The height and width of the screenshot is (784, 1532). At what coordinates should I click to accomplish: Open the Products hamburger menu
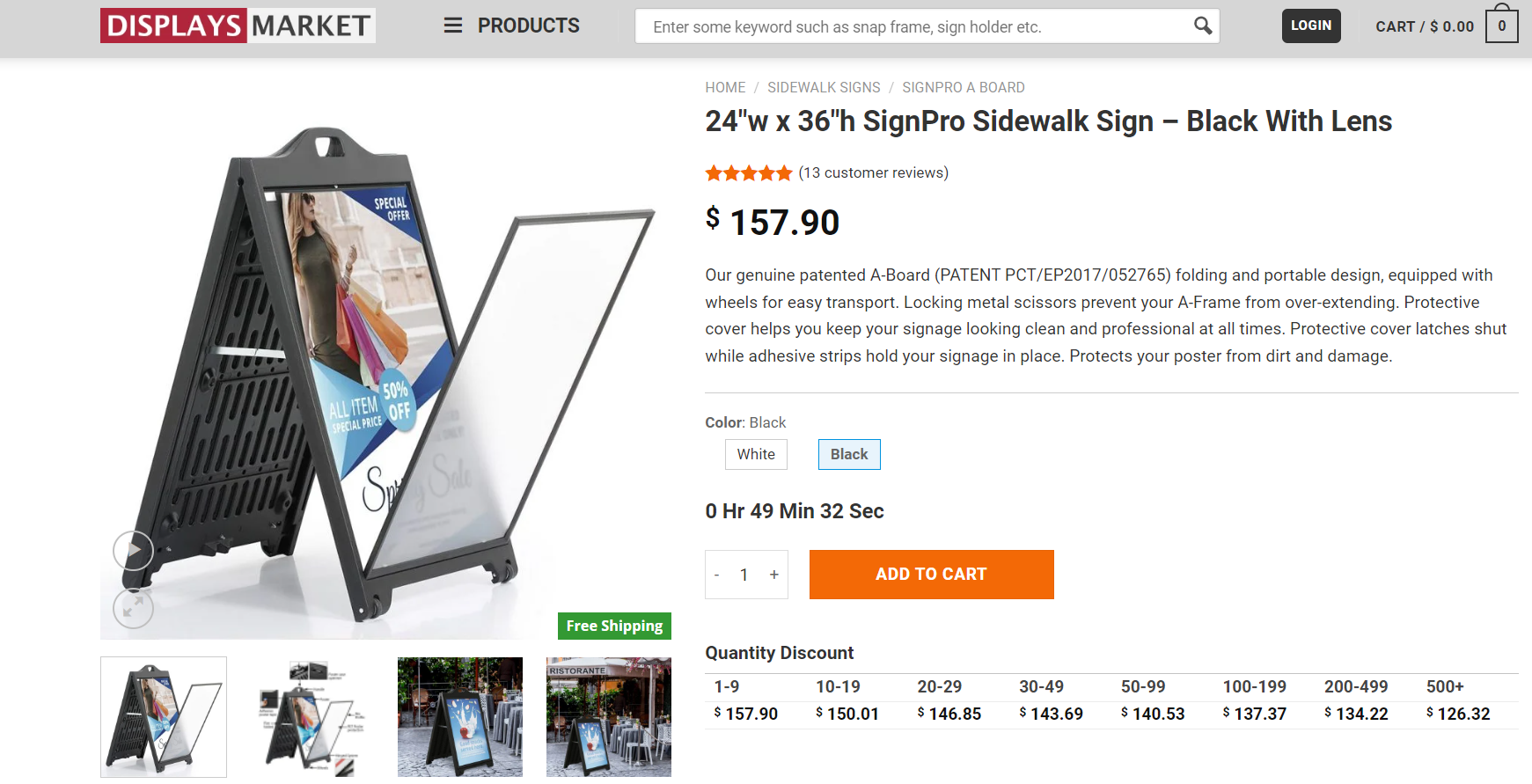click(x=453, y=26)
